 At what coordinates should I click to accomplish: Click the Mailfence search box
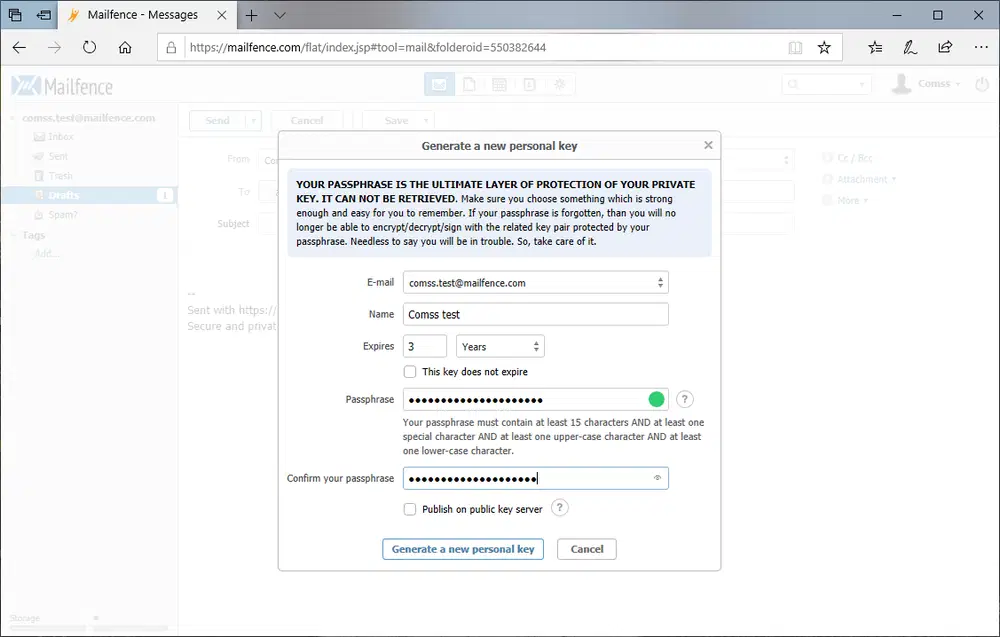pos(827,84)
